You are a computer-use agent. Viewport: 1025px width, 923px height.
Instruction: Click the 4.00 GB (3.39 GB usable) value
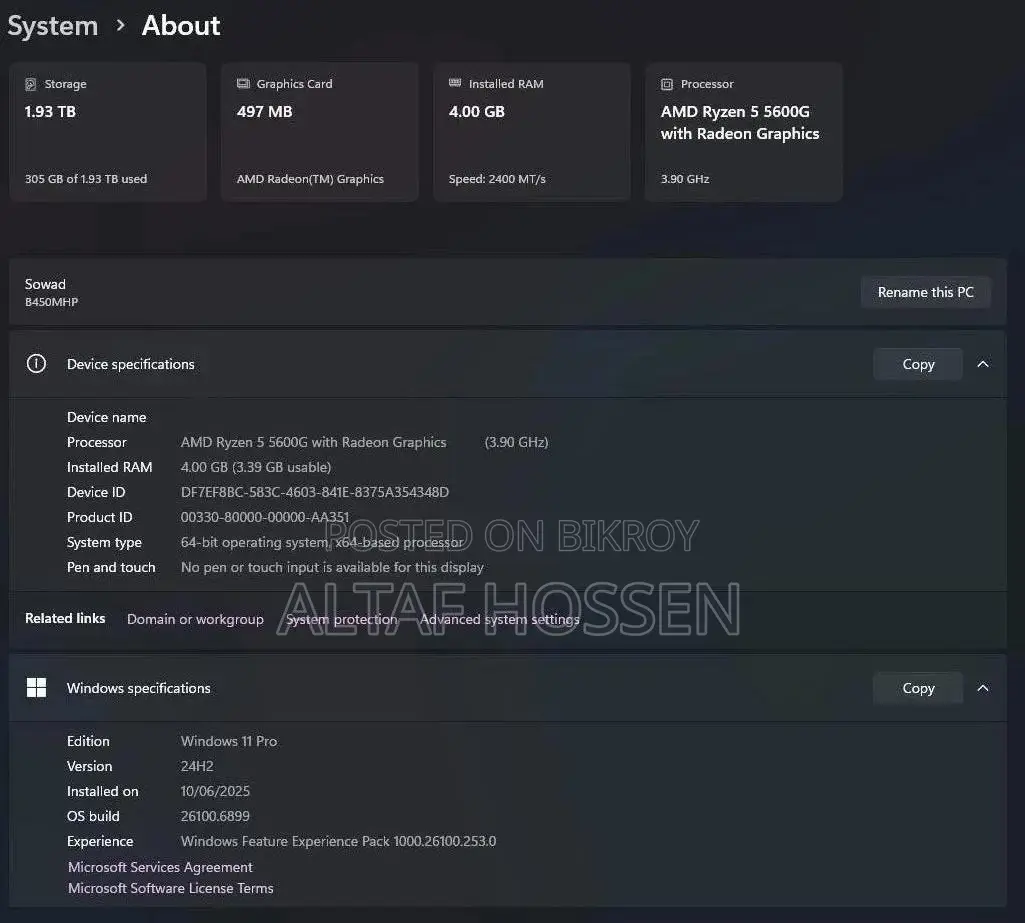(x=256, y=467)
